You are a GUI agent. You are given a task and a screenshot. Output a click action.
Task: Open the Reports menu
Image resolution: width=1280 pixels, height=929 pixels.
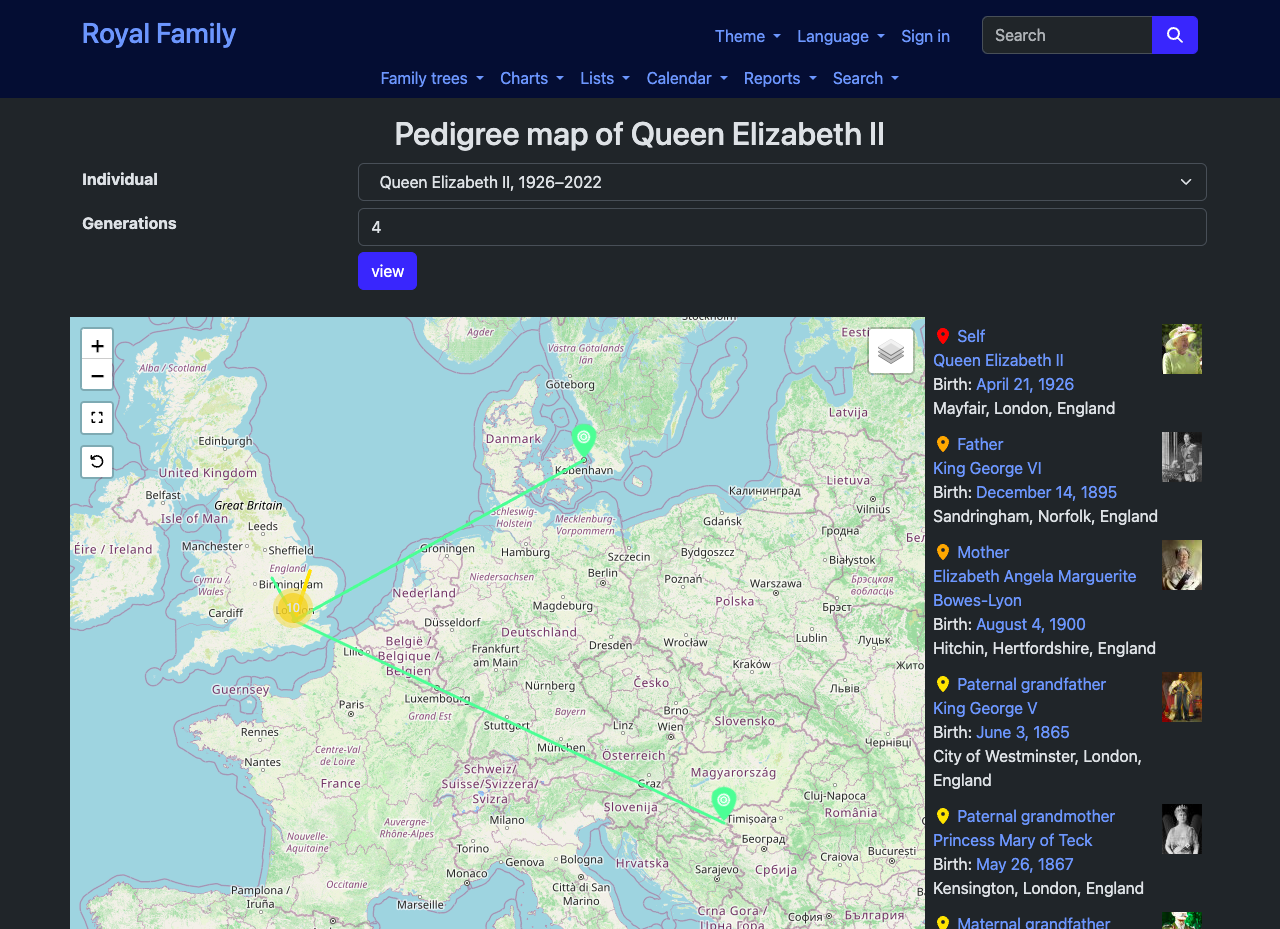[x=780, y=78]
